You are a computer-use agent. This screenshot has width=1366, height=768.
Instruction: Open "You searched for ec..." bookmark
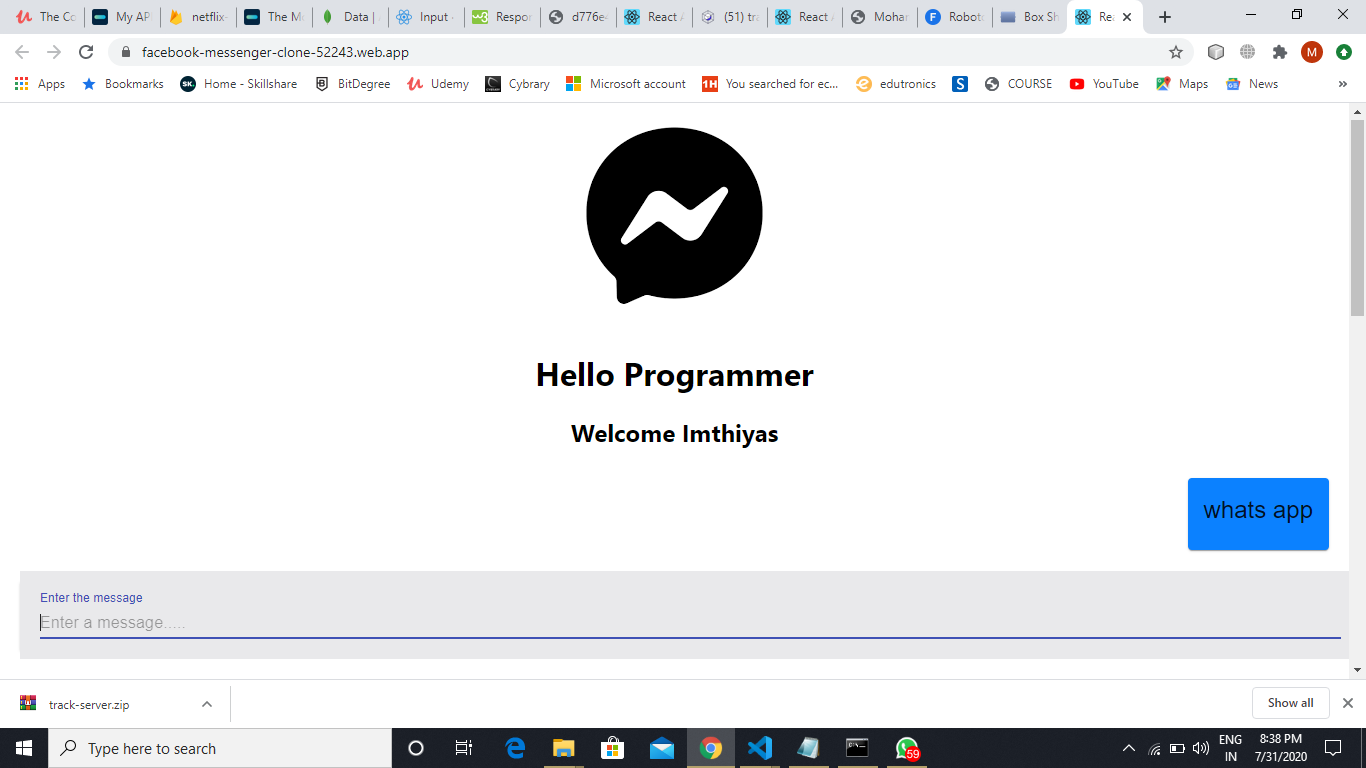coord(771,84)
